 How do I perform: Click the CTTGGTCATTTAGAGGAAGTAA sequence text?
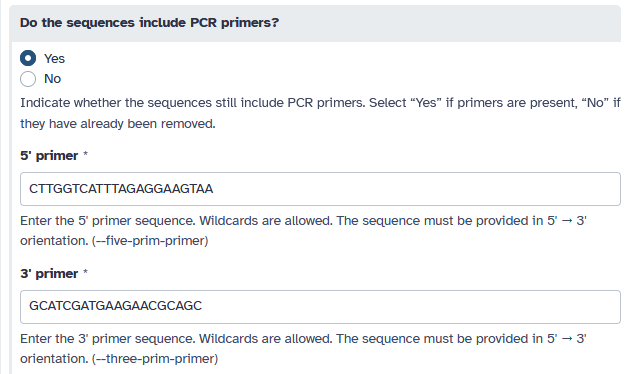point(121,189)
